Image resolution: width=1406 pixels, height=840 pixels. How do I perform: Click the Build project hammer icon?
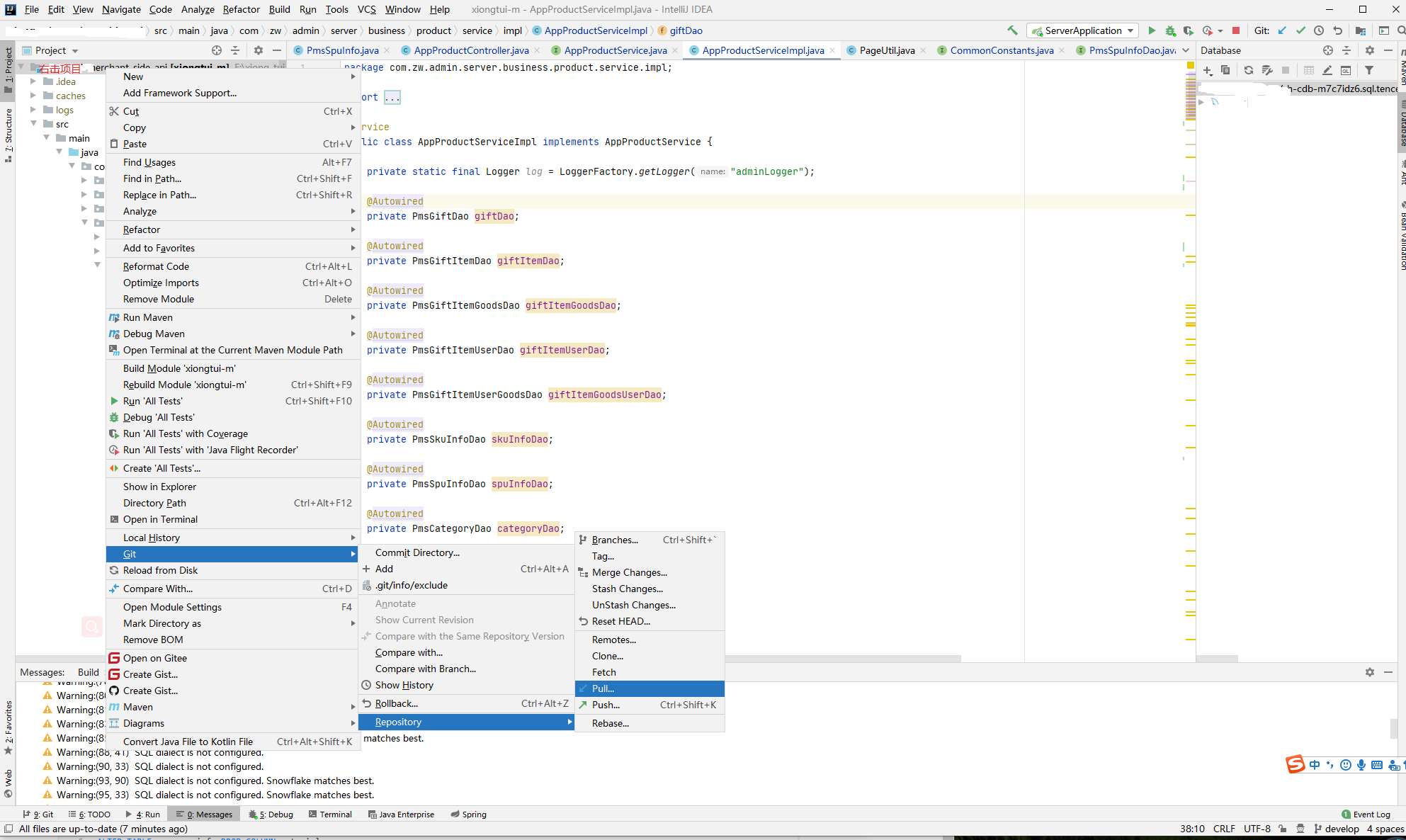click(x=1012, y=30)
